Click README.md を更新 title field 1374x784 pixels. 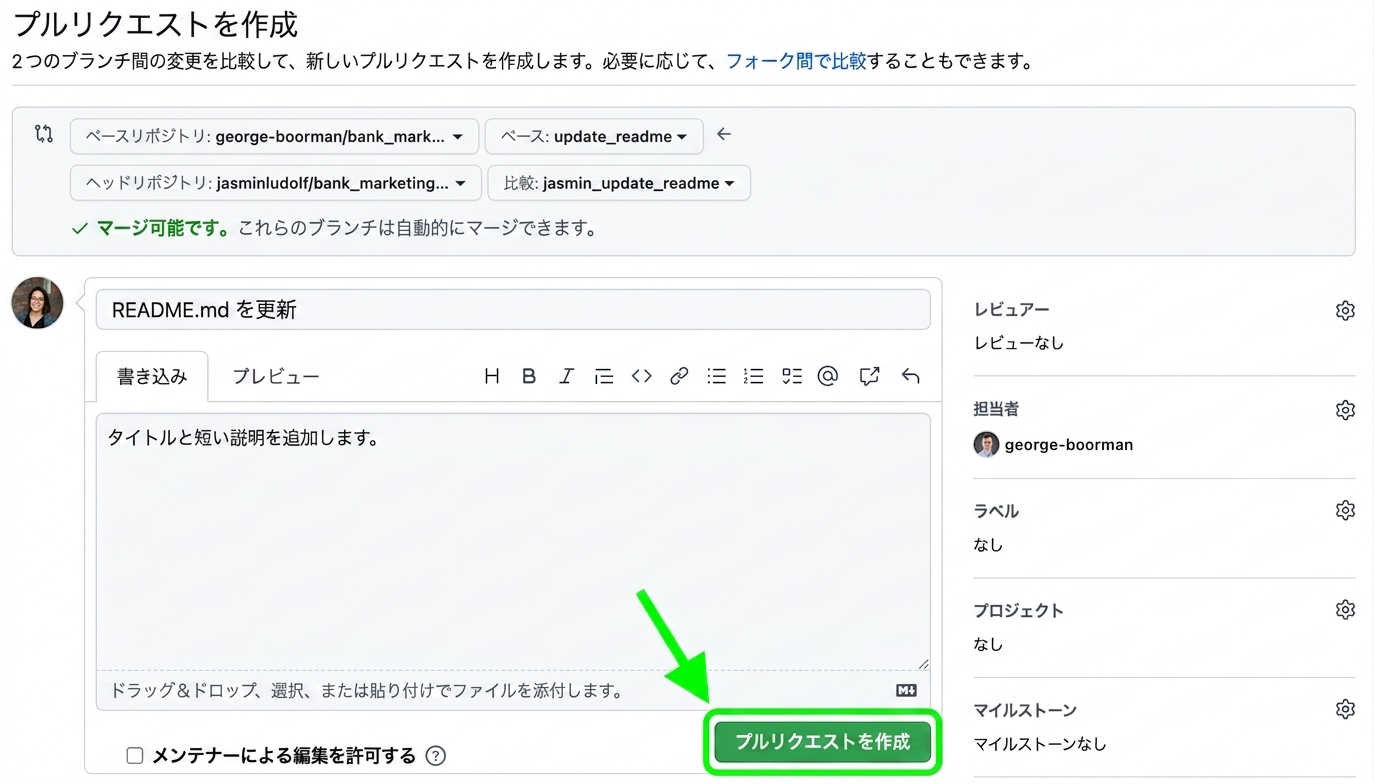513,309
